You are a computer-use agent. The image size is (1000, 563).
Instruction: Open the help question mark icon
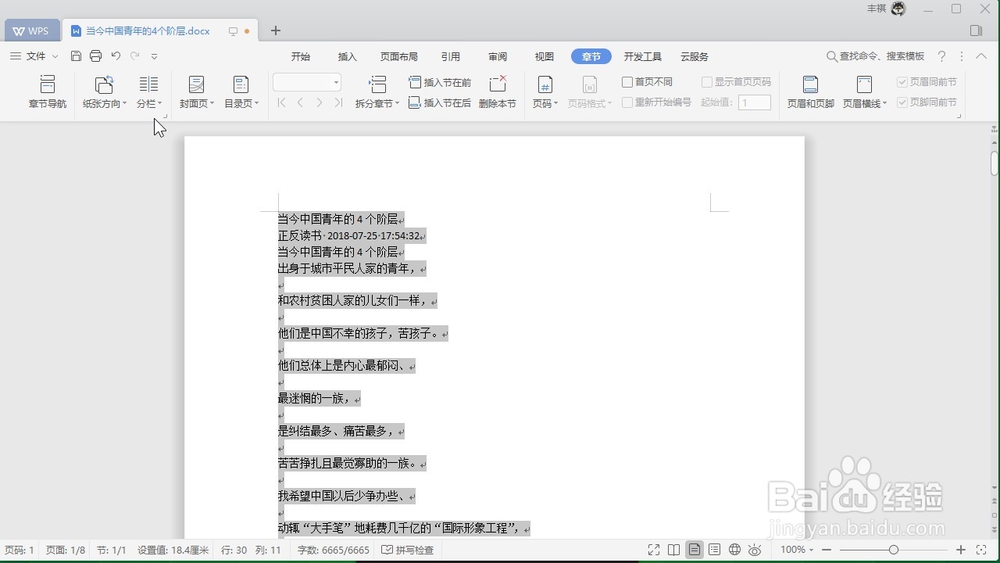pyautogui.click(x=941, y=56)
